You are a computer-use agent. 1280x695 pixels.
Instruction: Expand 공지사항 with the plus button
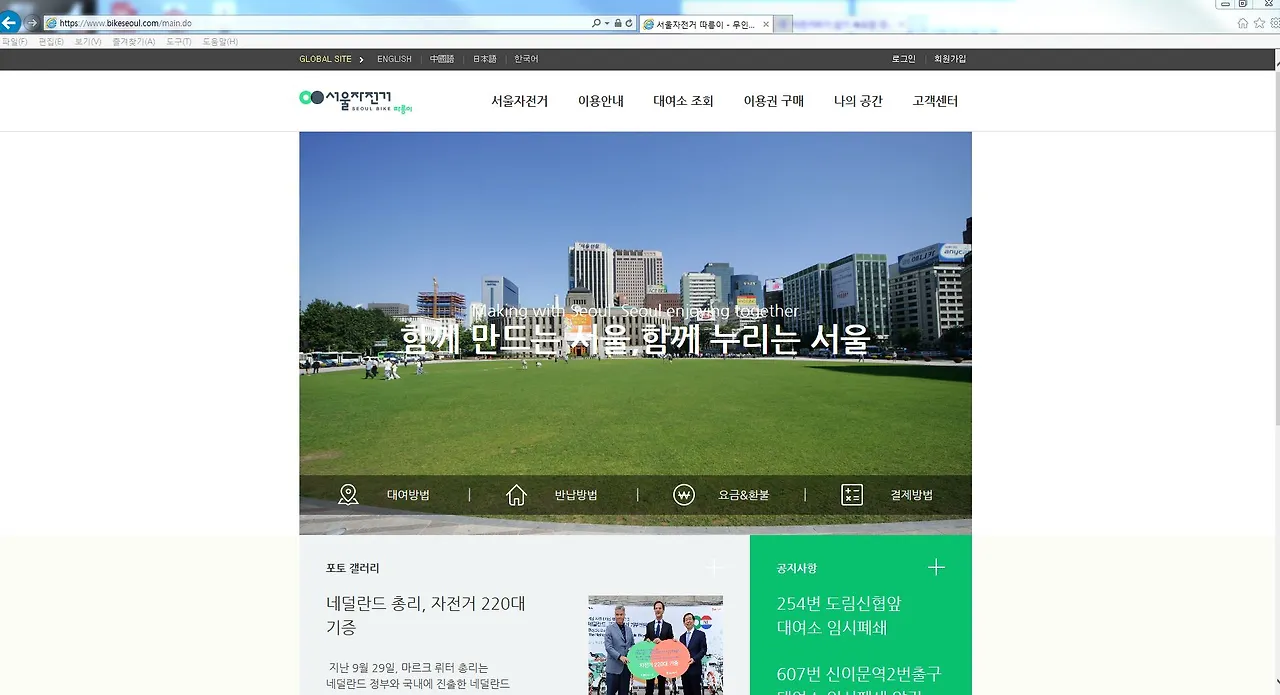[x=935, y=566]
